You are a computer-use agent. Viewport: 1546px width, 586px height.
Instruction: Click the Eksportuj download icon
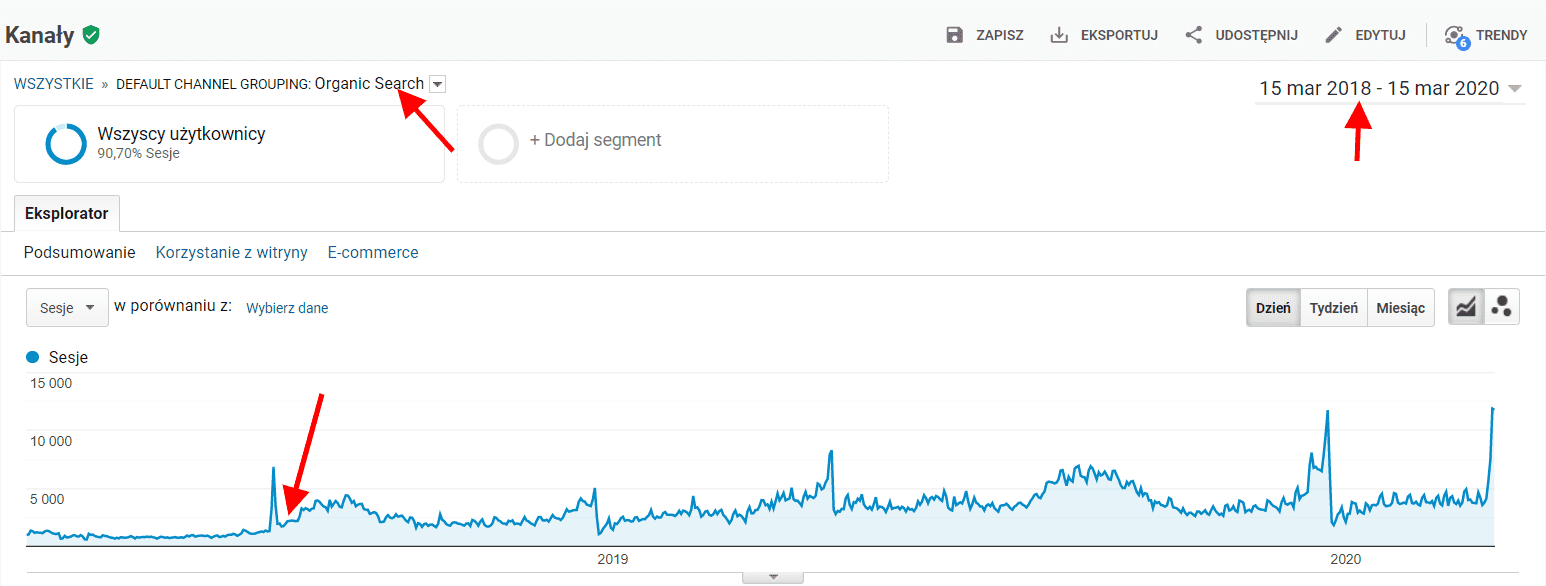[1059, 35]
